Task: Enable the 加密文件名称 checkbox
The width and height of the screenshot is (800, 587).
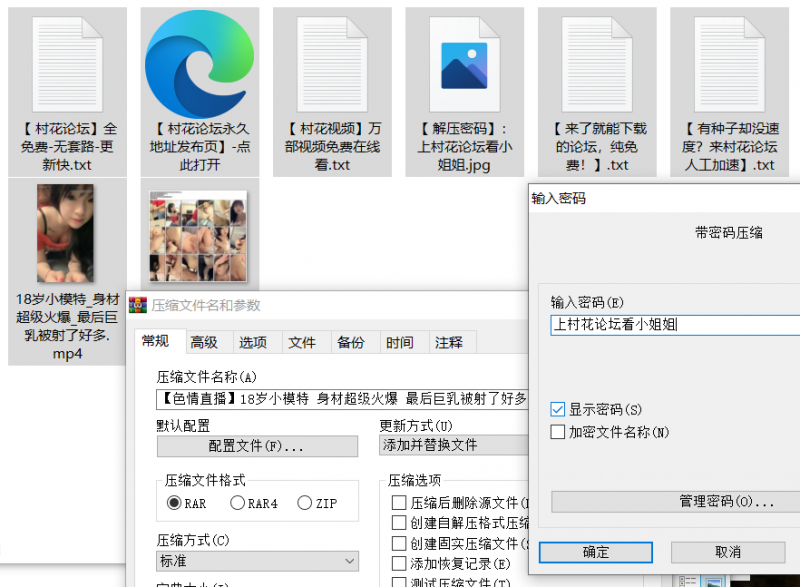Action: [558, 432]
